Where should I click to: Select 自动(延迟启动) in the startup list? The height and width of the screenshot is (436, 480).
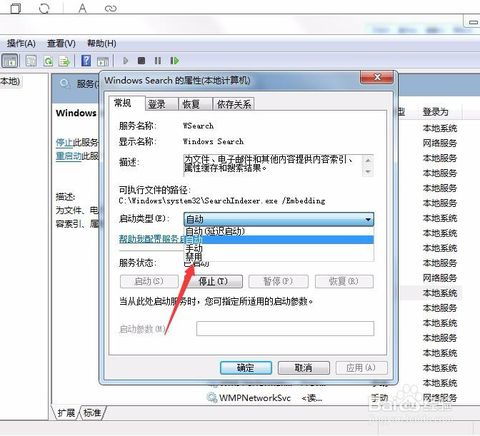tap(215, 231)
